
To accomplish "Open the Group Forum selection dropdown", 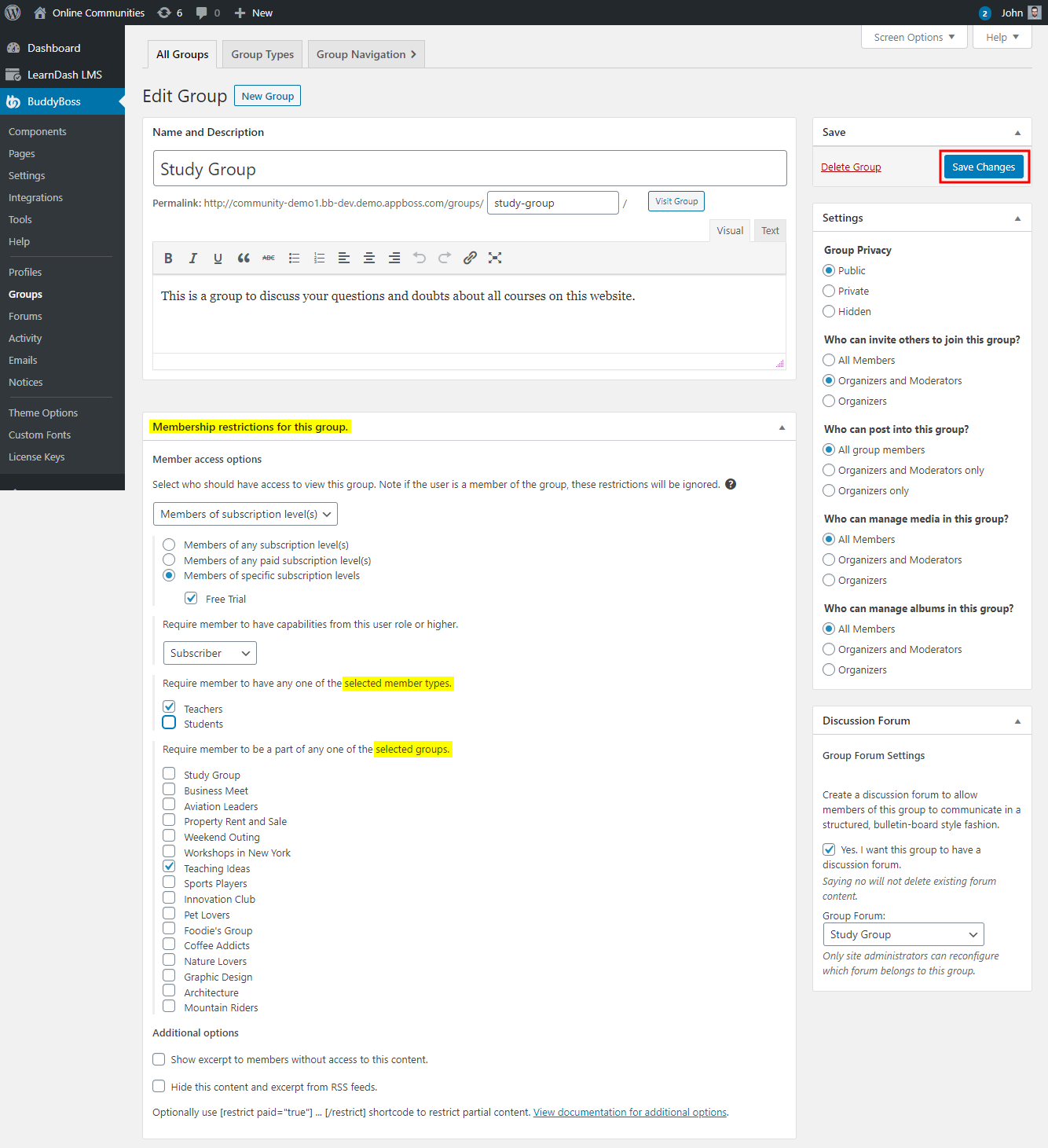I will (x=903, y=934).
